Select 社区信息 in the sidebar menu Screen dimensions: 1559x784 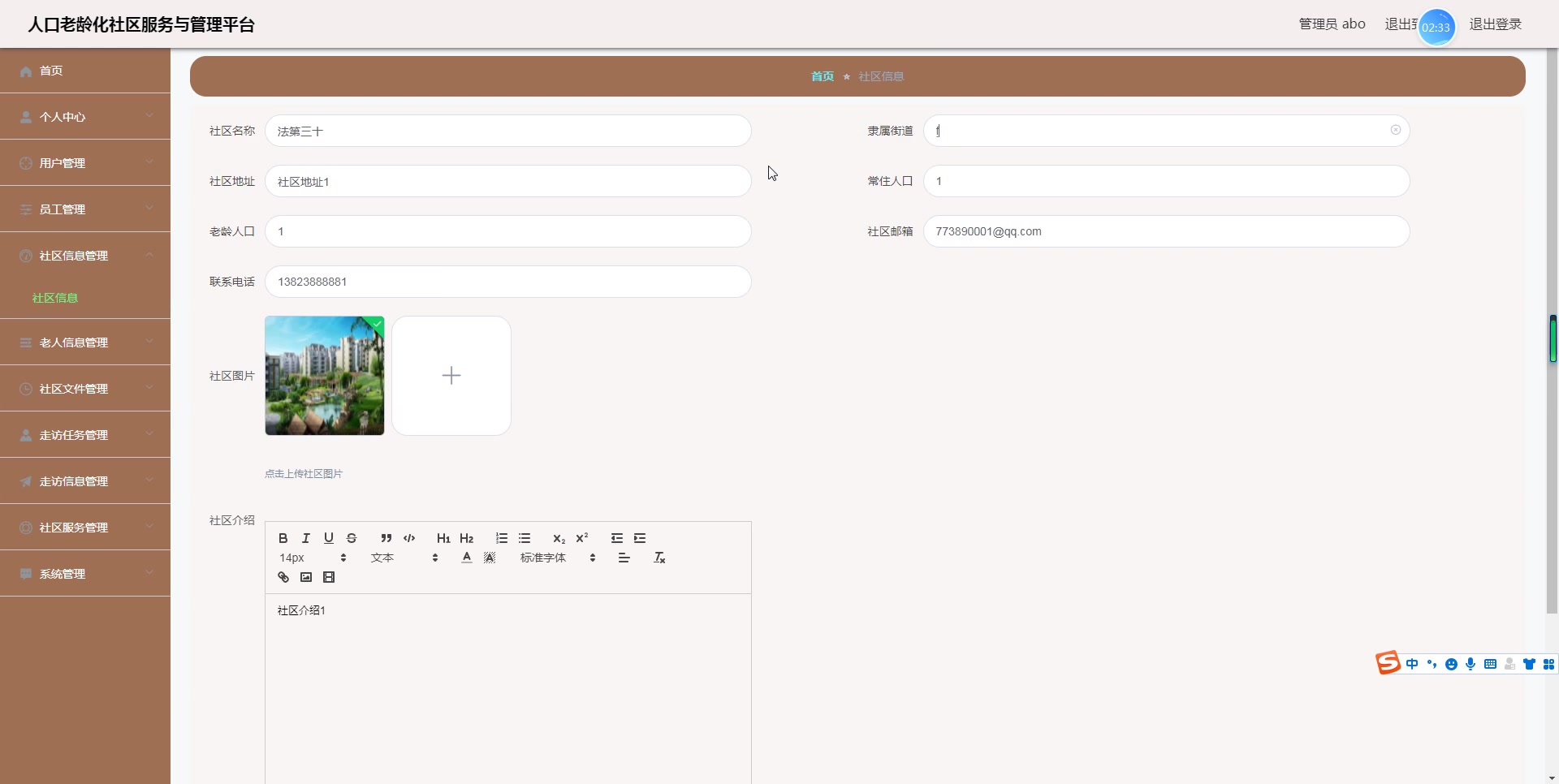(x=54, y=298)
